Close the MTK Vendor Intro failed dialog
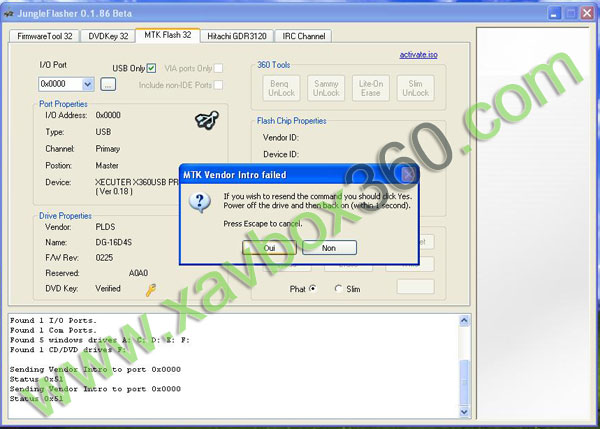 (408, 175)
